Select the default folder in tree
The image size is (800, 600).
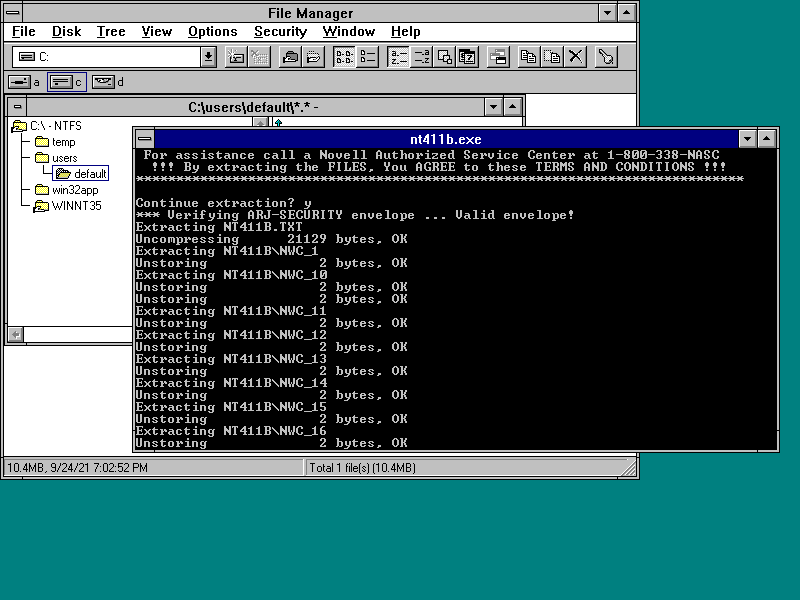coord(81,173)
